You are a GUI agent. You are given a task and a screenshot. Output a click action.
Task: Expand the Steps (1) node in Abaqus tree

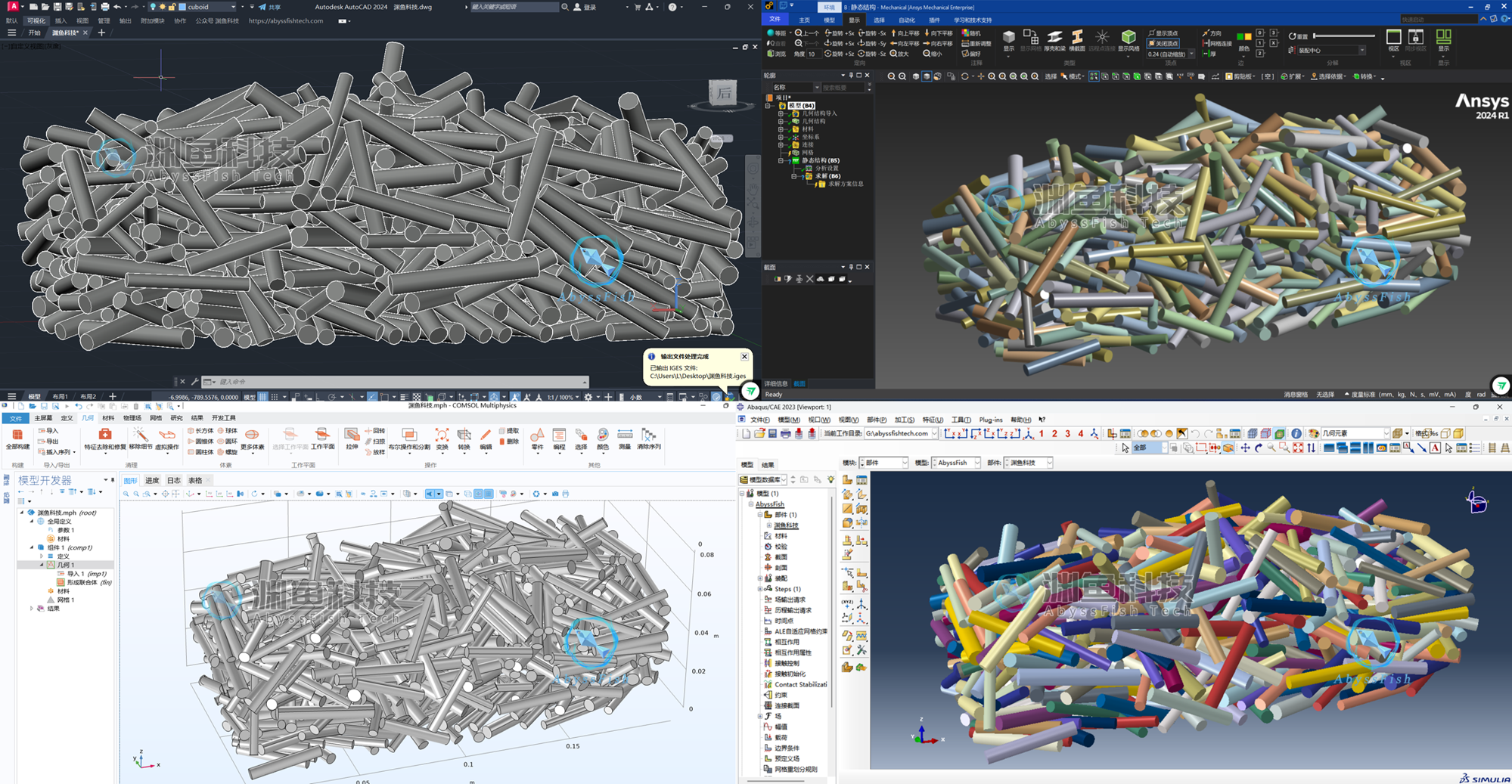tap(760, 589)
